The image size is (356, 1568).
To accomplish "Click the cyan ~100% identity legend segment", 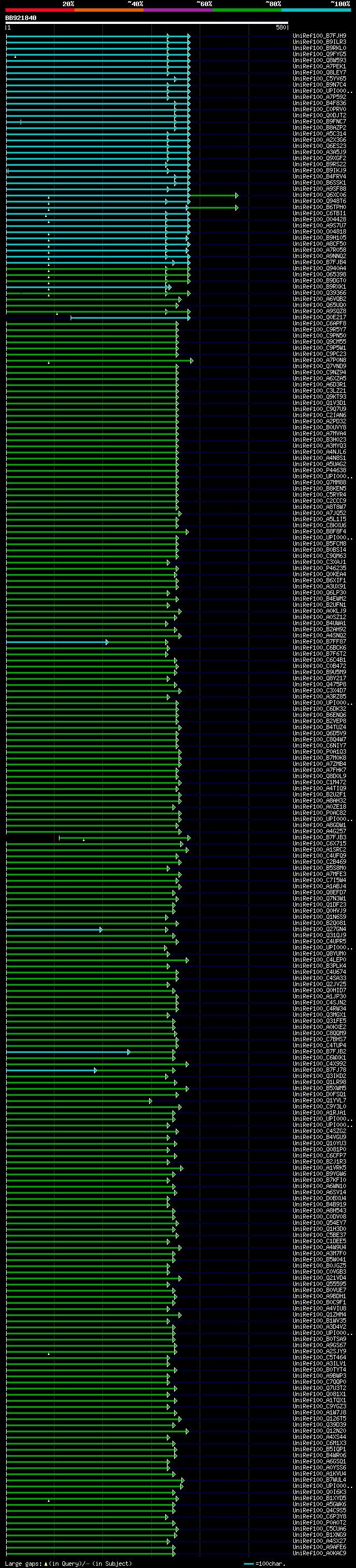I will (x=316, y=10).
